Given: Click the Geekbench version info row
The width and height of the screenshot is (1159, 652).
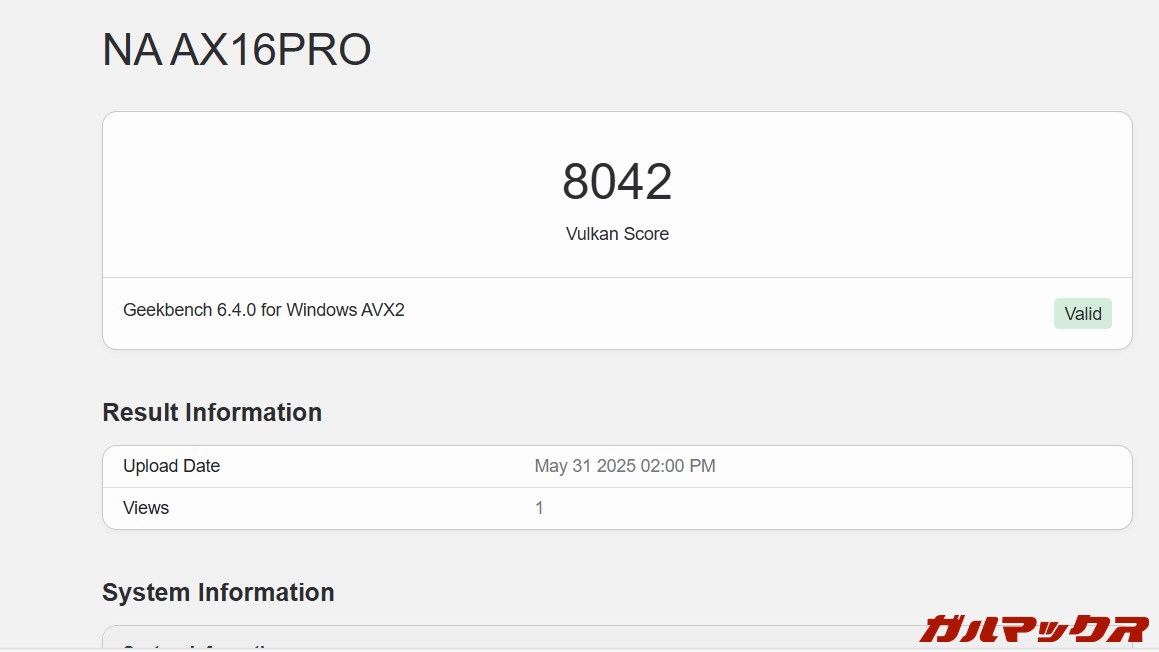Looking at the screenshot, I should pyautogui.click(x=617, y=310).
